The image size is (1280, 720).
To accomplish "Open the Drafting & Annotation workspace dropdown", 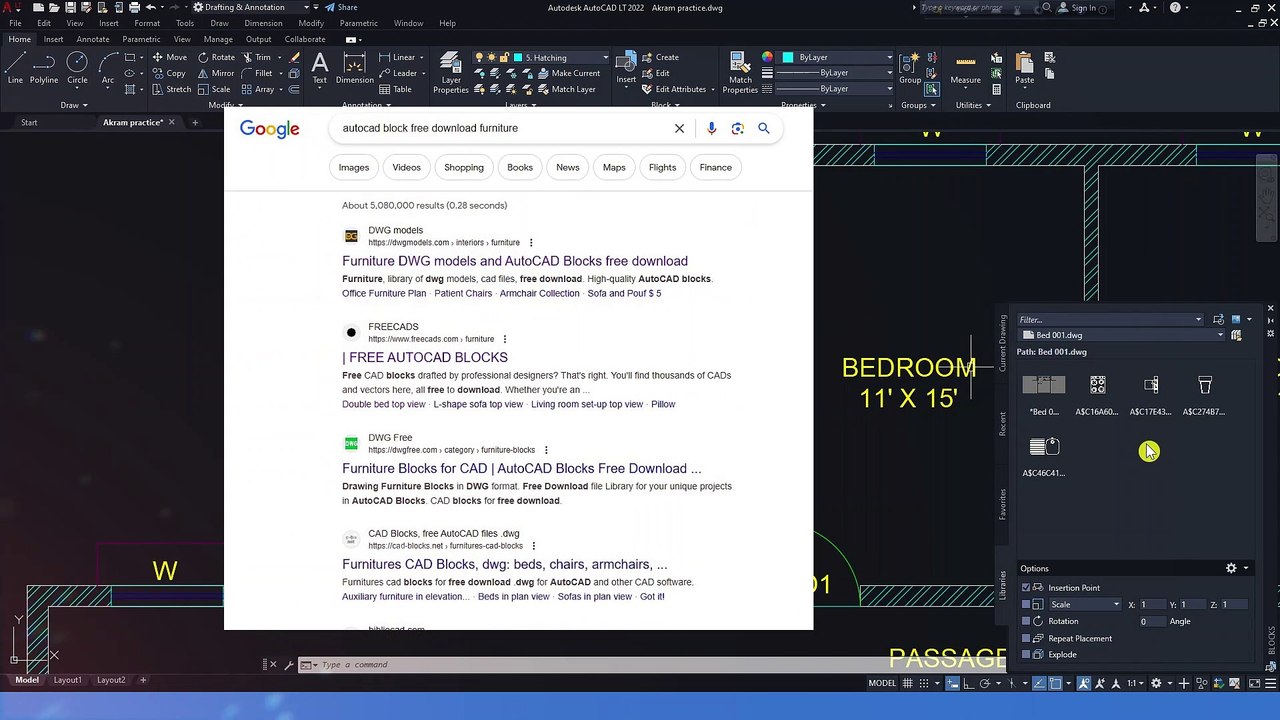I will pos(251,7).
